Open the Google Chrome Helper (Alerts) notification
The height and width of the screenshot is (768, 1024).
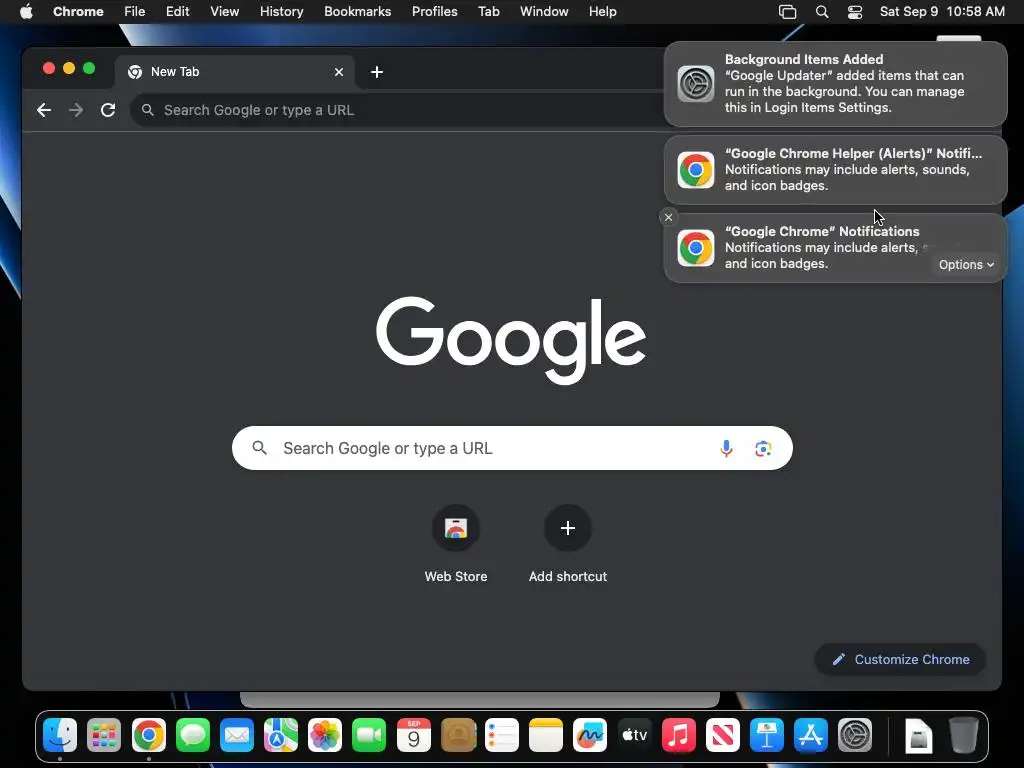point(835,170)
